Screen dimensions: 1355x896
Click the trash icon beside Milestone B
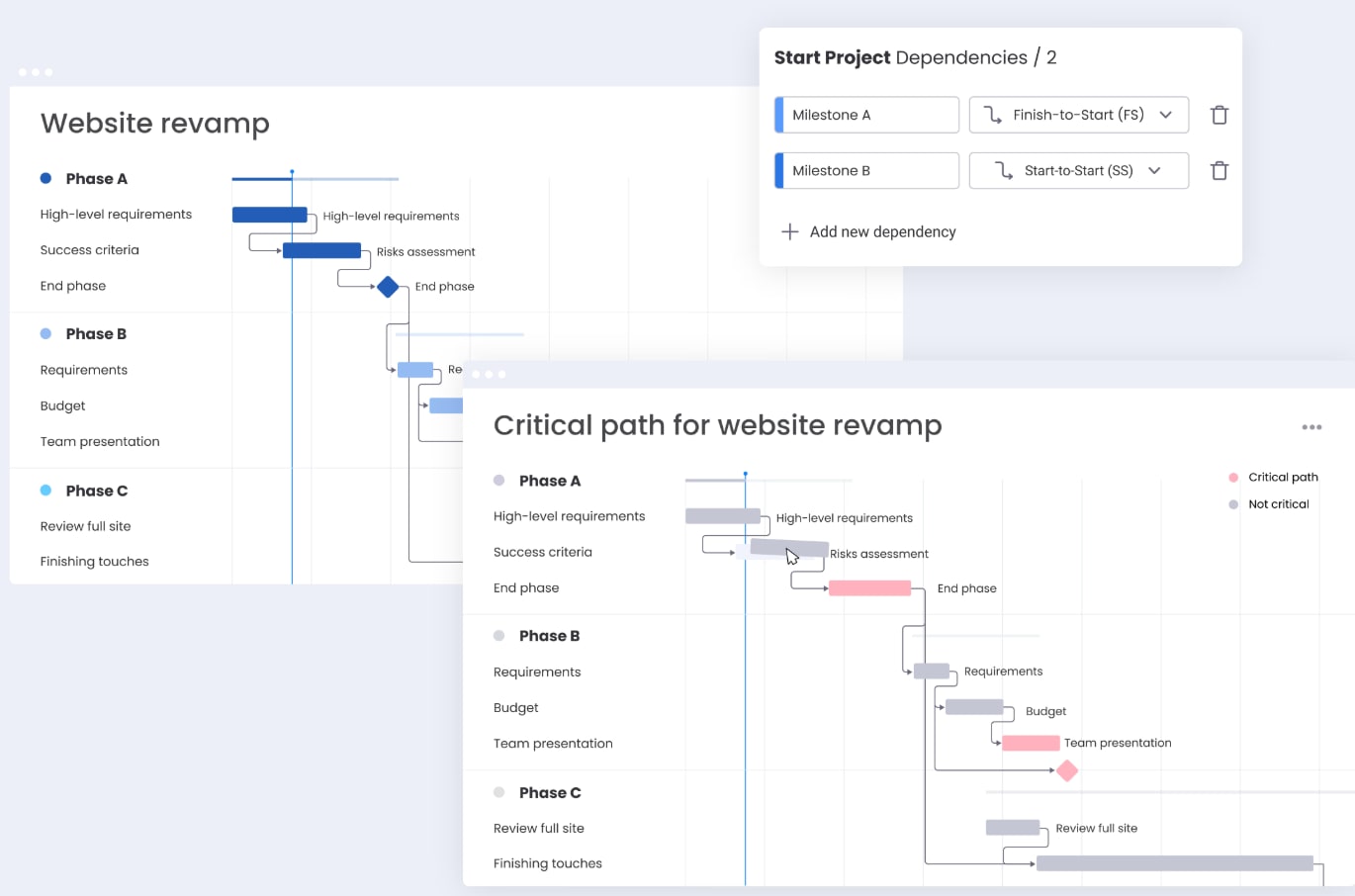tap(1219, 170)
